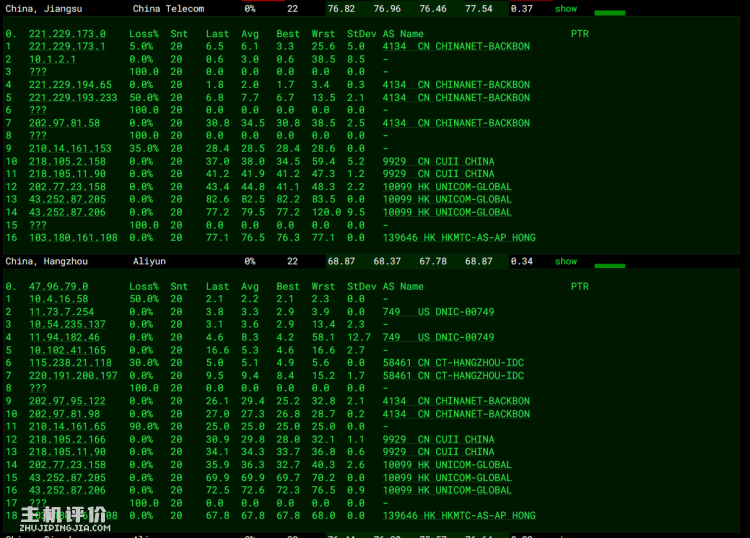
Task: Open the IP link 10.102.41.165
Action: point(67,350)
